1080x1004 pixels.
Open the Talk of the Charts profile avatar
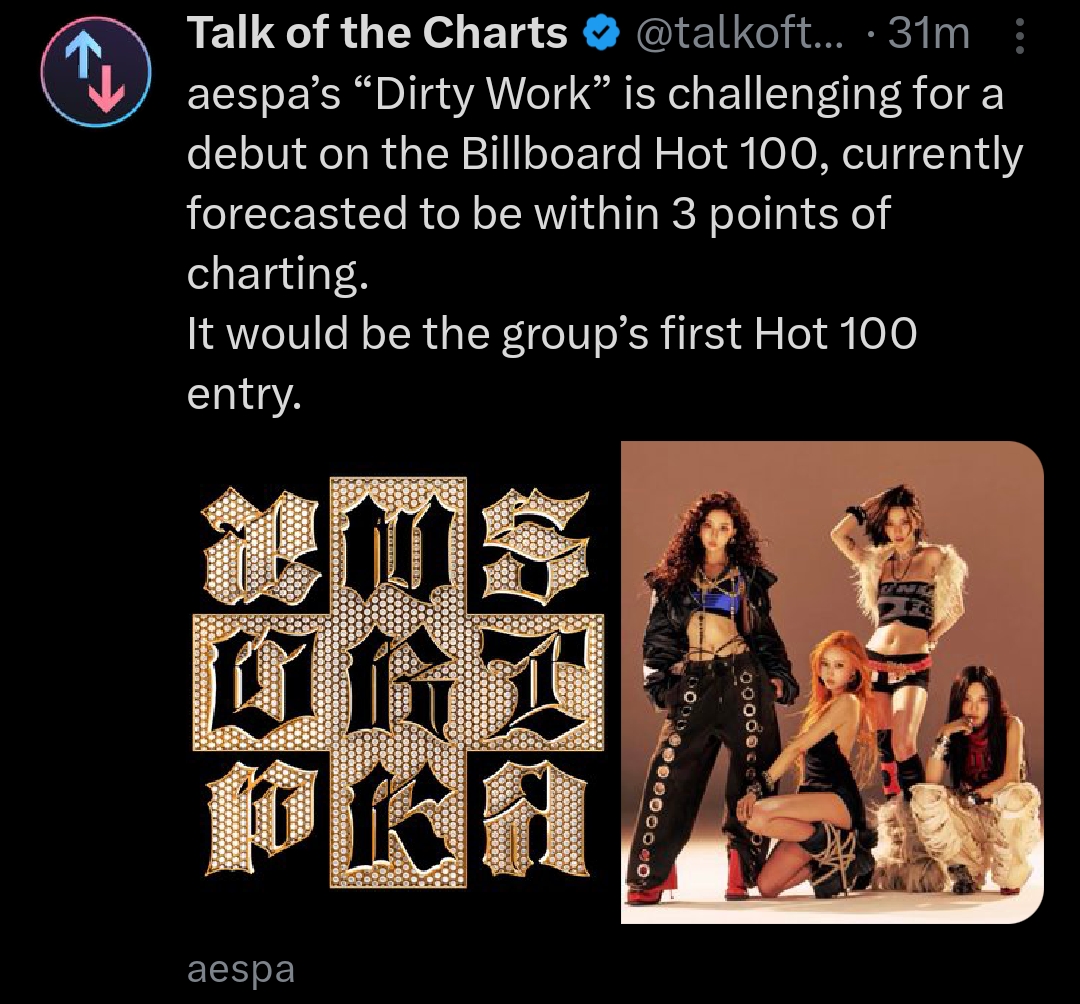coord(95,72)
